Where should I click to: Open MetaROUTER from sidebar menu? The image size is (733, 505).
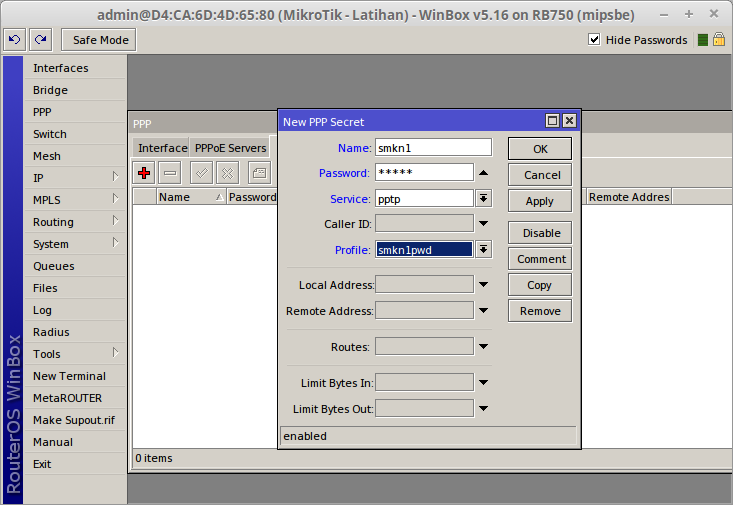[75, 397]
